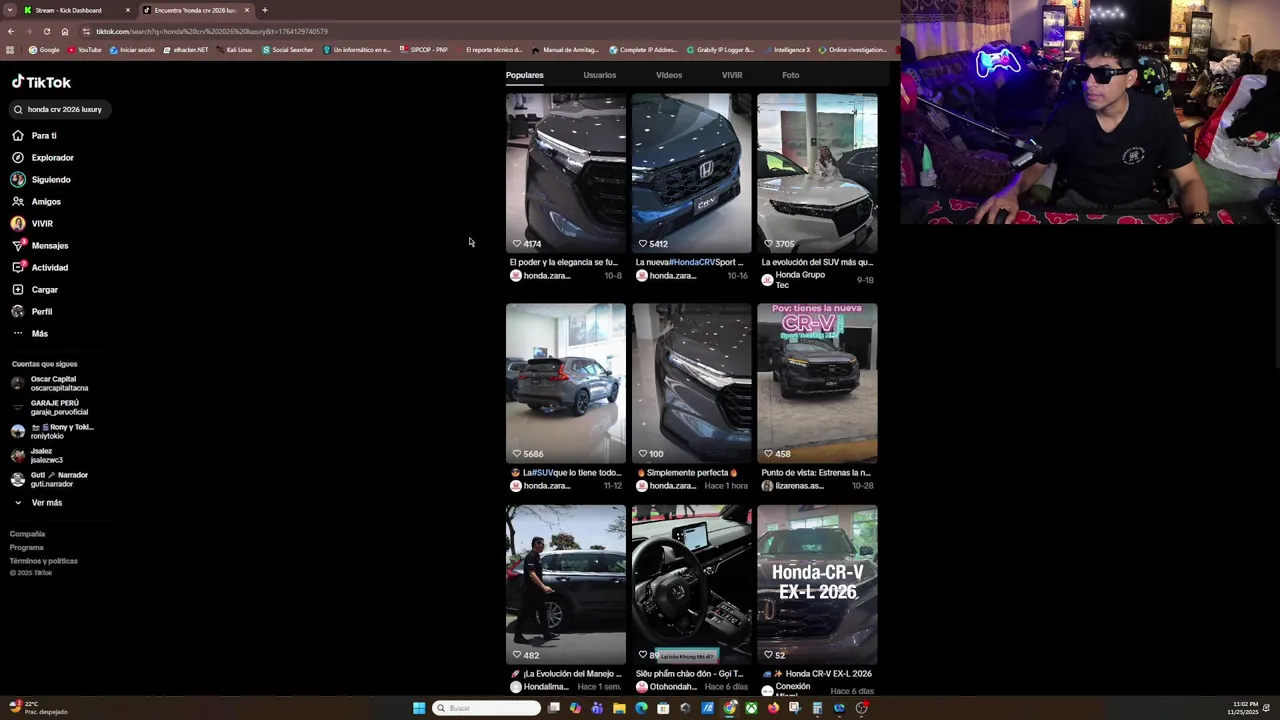1280x720 pixels.
Task: Open Firefox from the taskbar
Action: point(773,708)
